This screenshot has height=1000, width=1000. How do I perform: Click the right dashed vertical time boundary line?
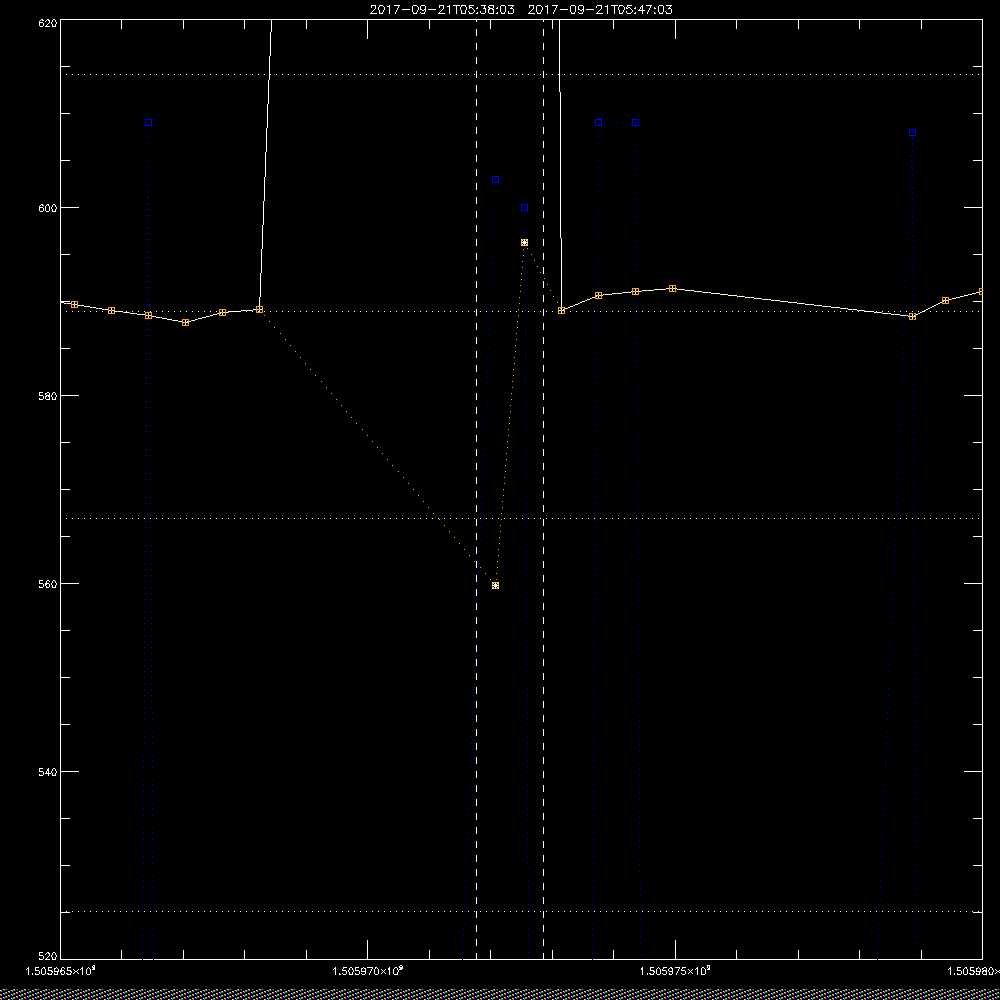point(543,490)
